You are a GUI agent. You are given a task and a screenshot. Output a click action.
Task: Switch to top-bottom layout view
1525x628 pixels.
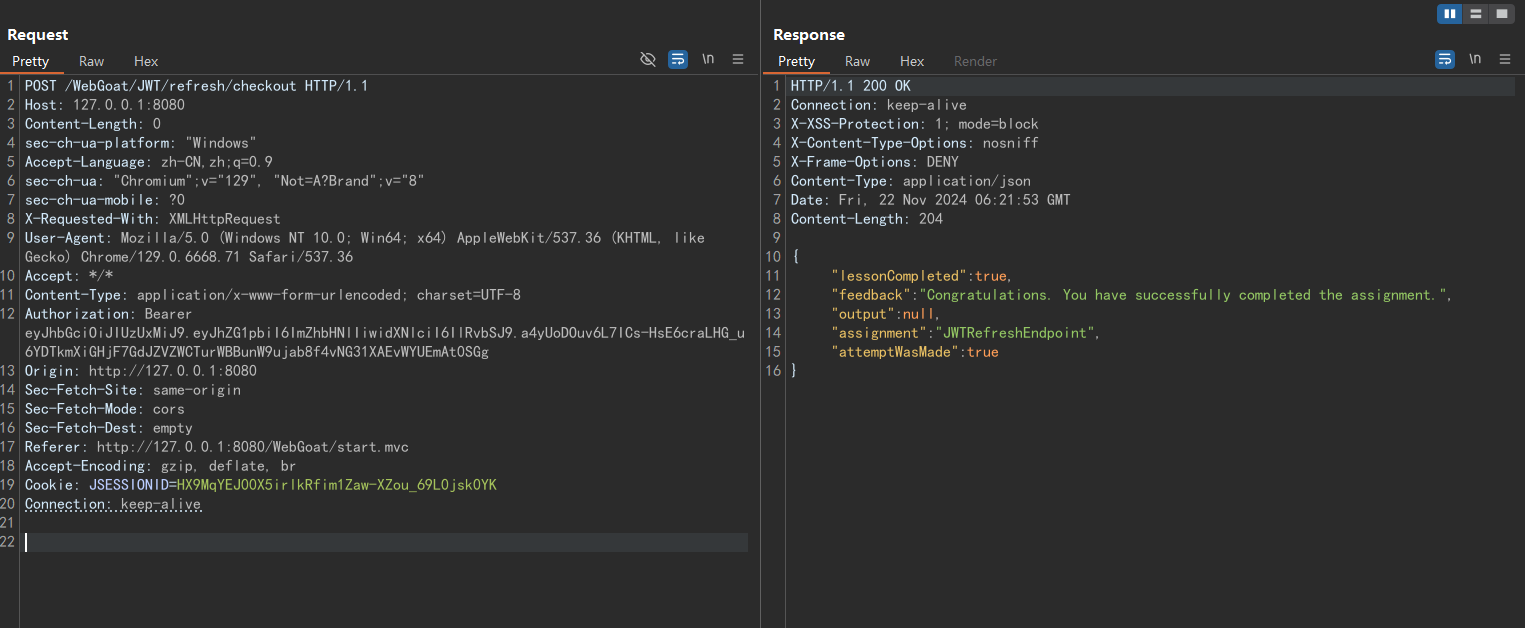(x=1476, y=14)
